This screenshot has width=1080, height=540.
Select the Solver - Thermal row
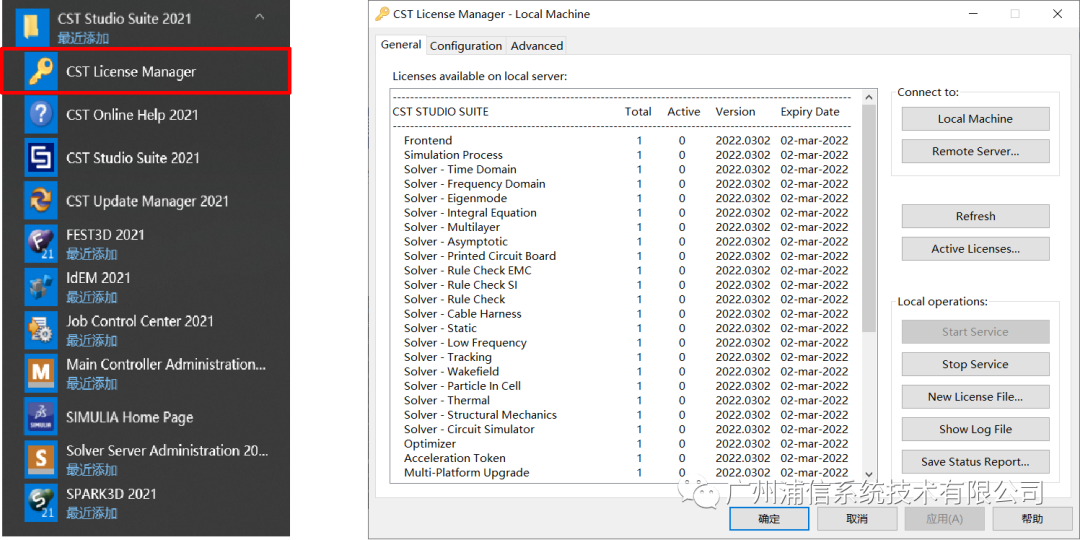[x=625, y=400]
